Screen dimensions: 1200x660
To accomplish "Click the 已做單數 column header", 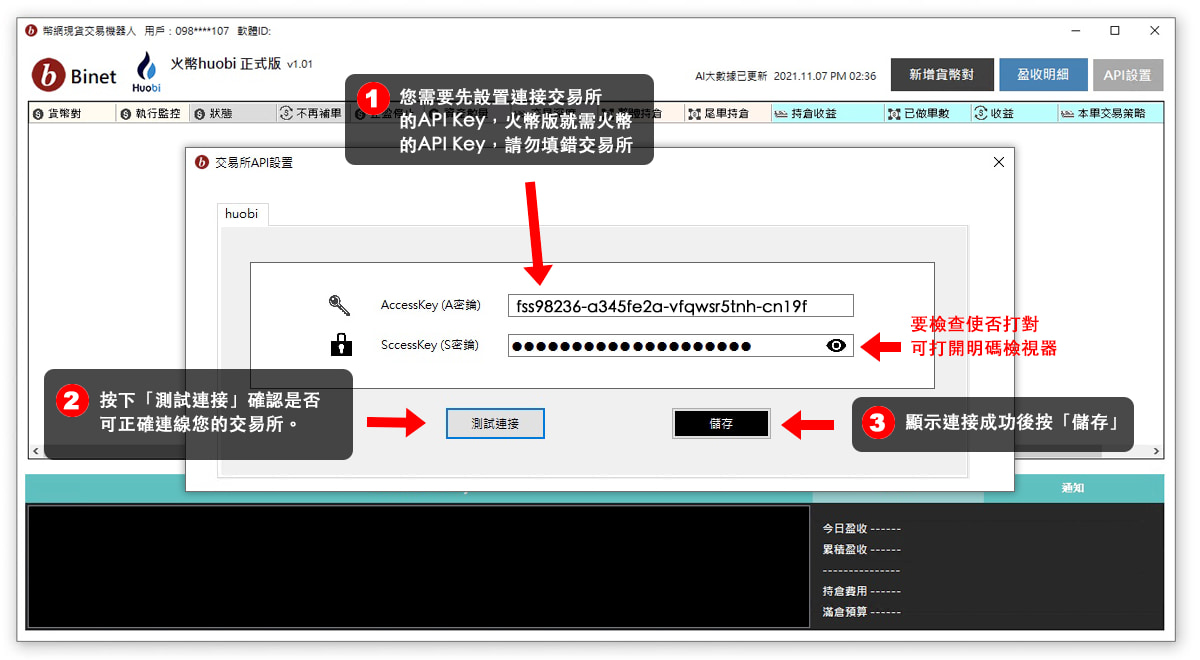I will 926,114.
